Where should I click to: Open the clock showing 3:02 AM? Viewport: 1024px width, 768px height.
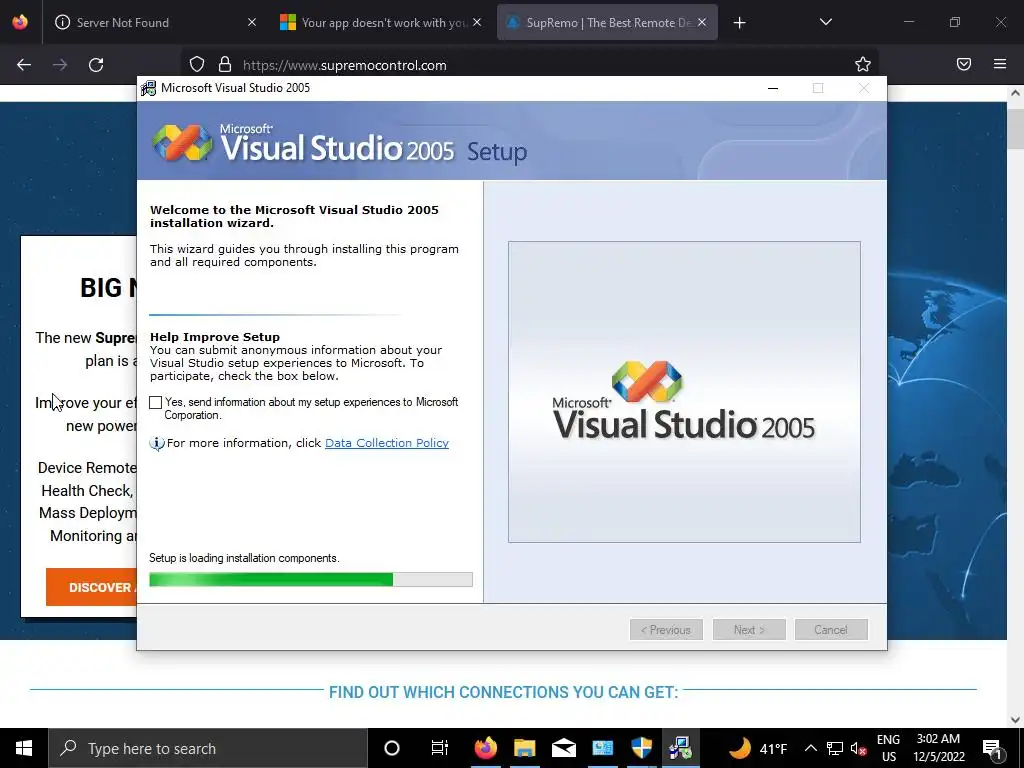[938, 748]
